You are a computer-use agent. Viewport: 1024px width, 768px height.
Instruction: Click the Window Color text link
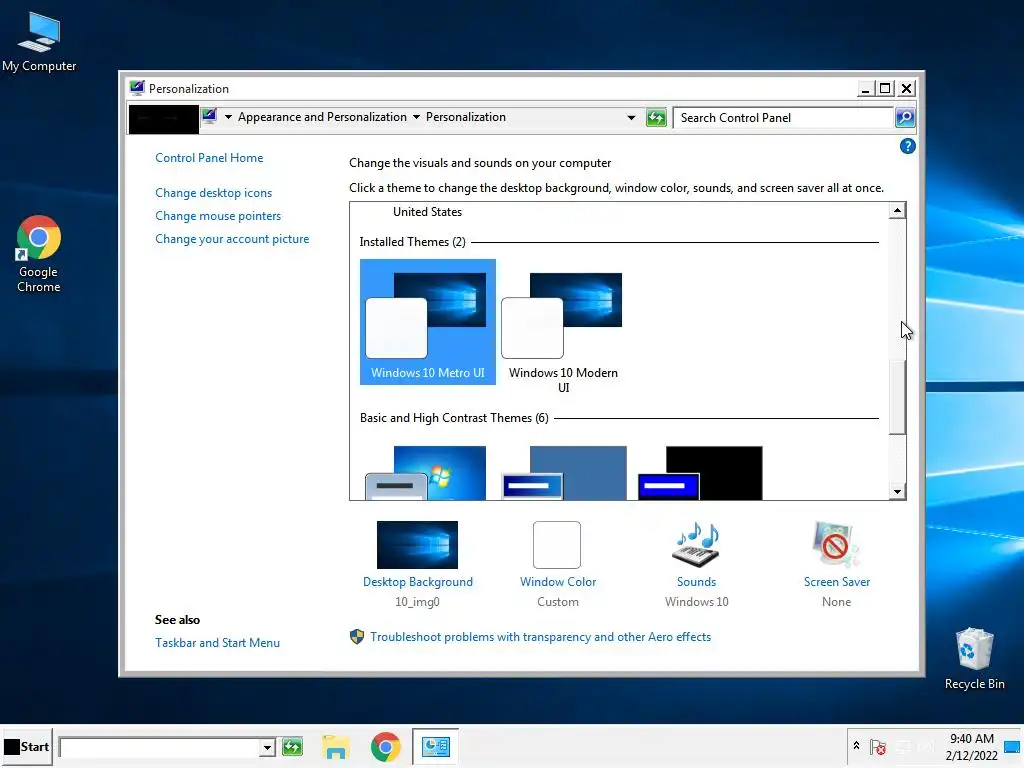(x=558, y=582)
